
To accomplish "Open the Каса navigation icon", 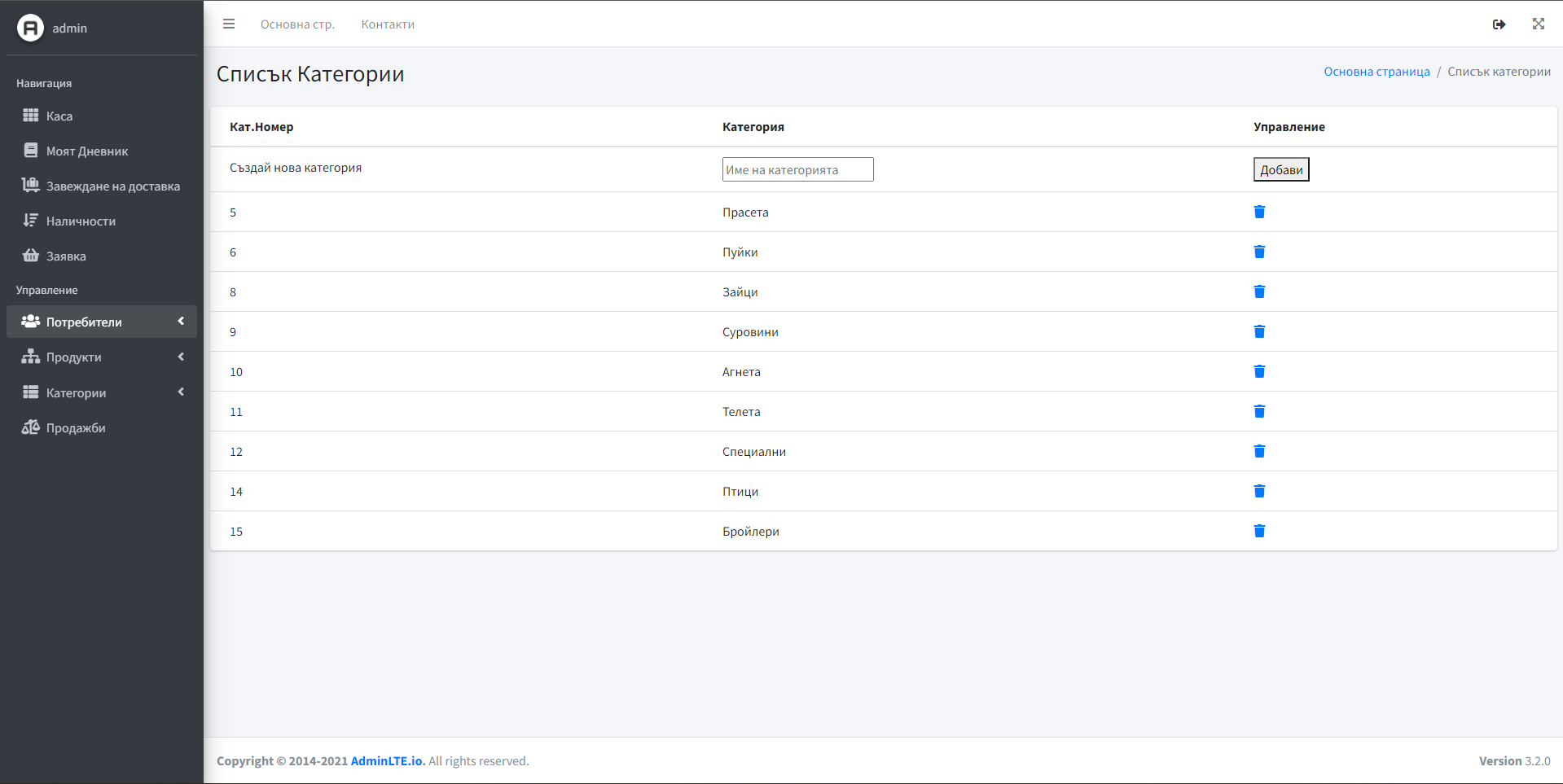I will click(x=30, y=116).
